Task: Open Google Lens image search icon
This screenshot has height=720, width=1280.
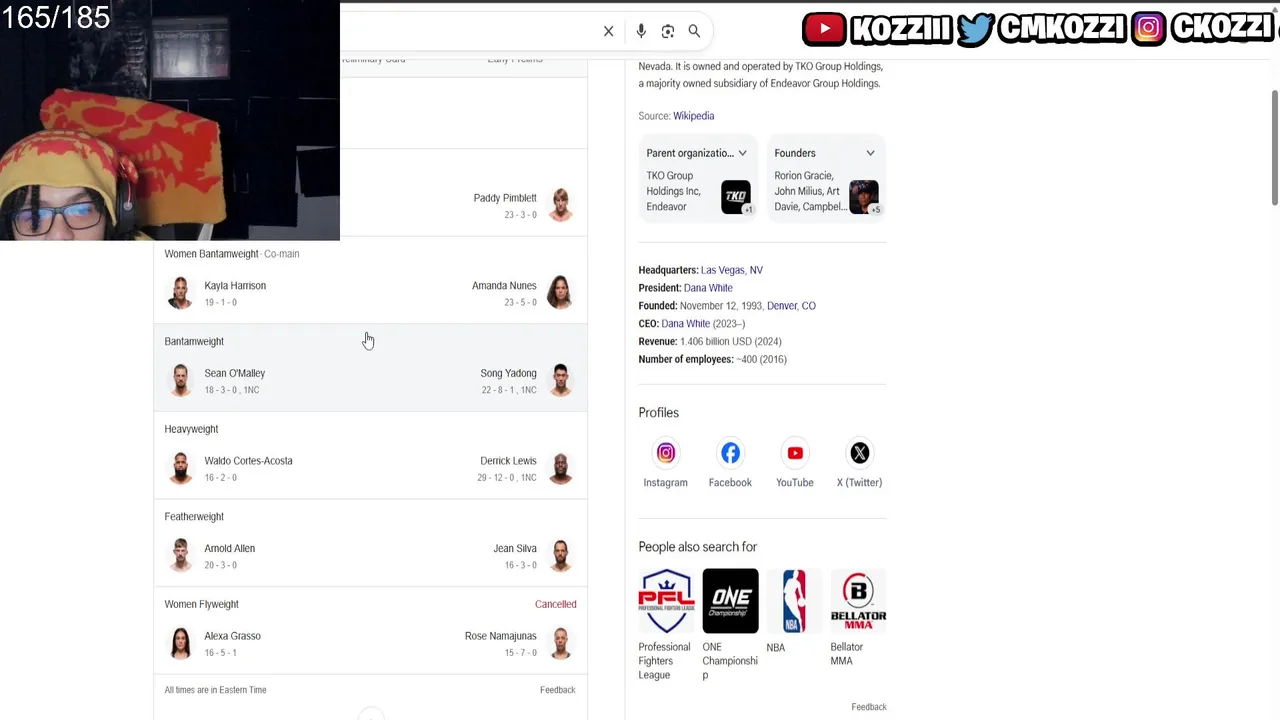Action: 668,31
